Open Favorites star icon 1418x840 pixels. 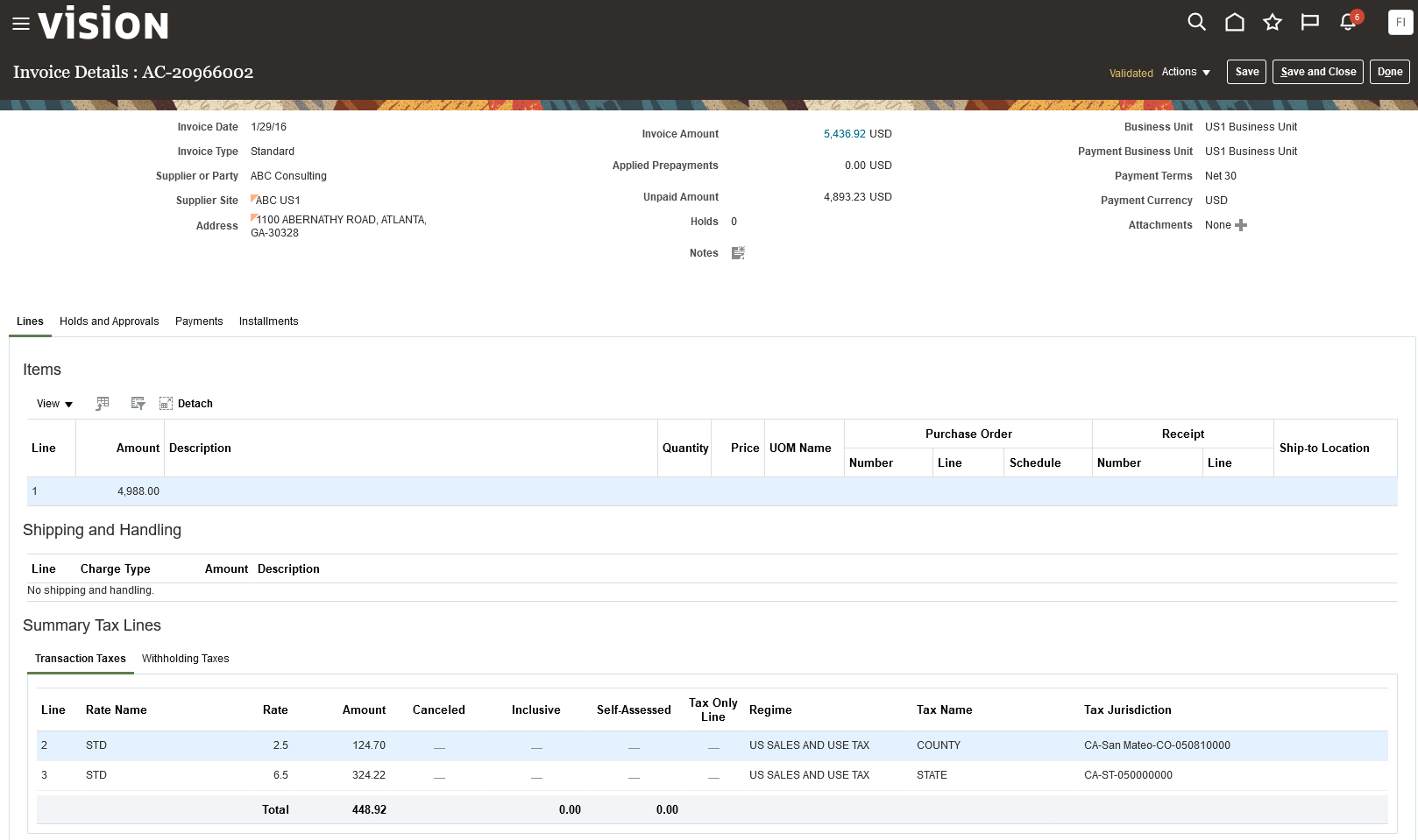point(1272,22)
